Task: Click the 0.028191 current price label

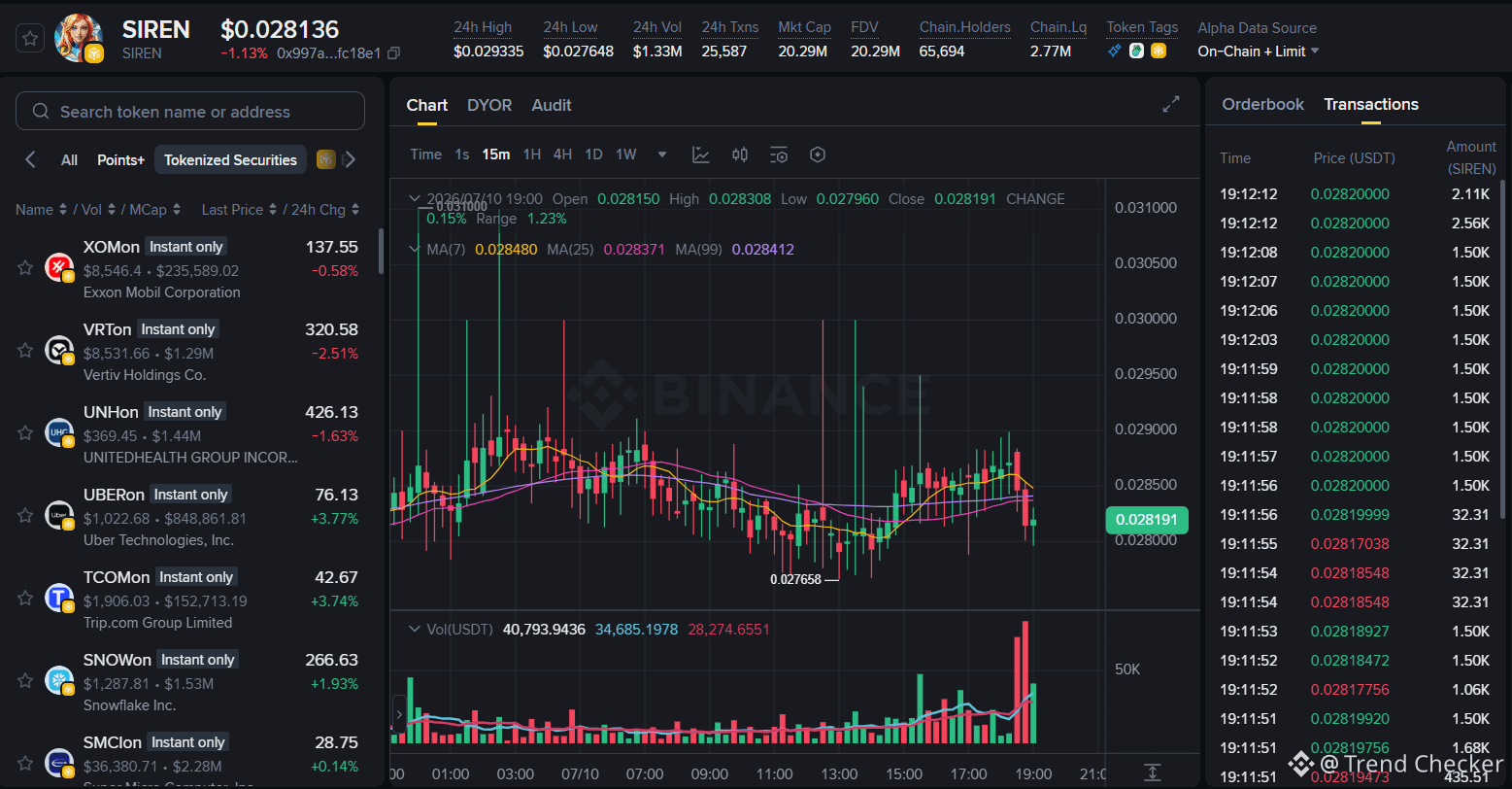Action: [1147, 520]
